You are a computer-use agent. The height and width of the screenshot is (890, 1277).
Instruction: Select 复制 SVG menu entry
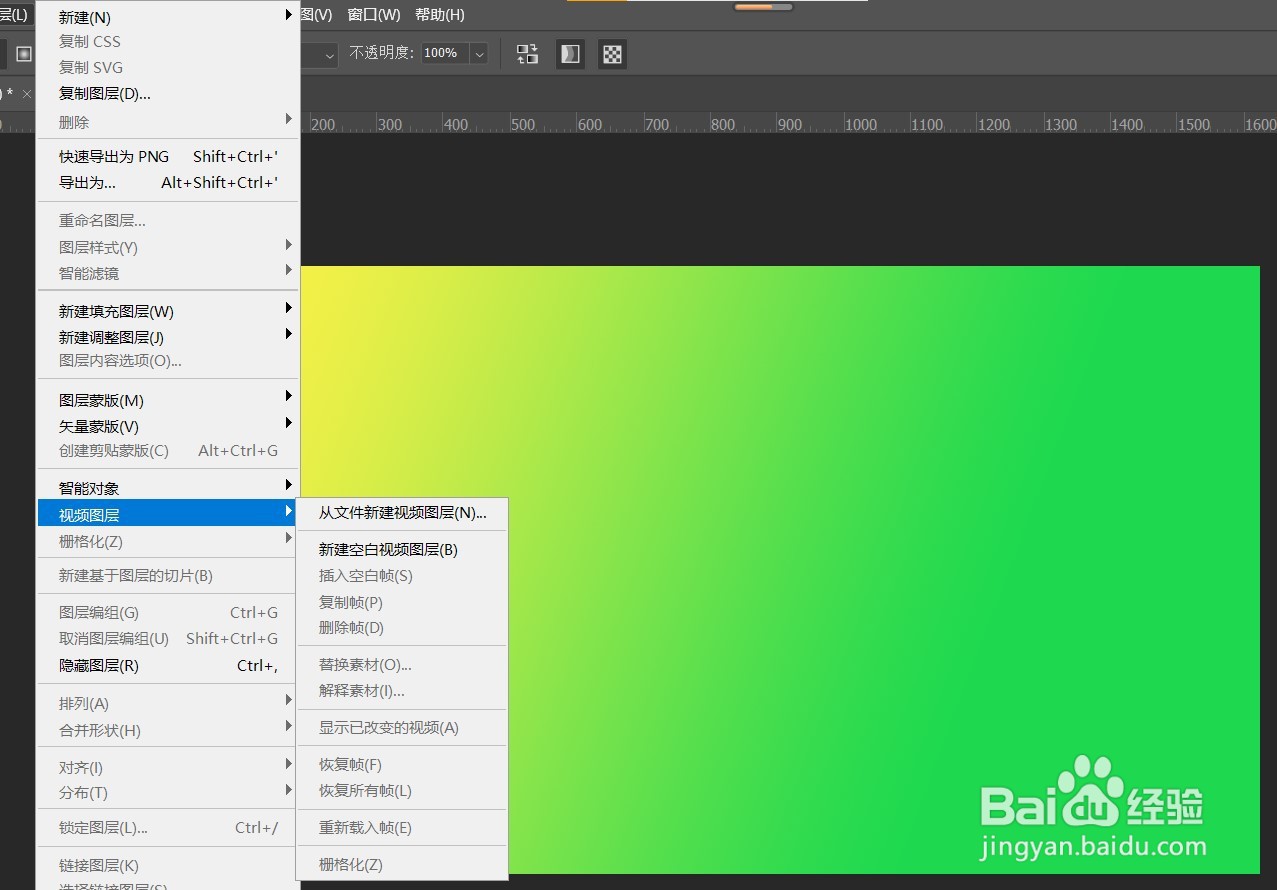[x=168, y=67]
